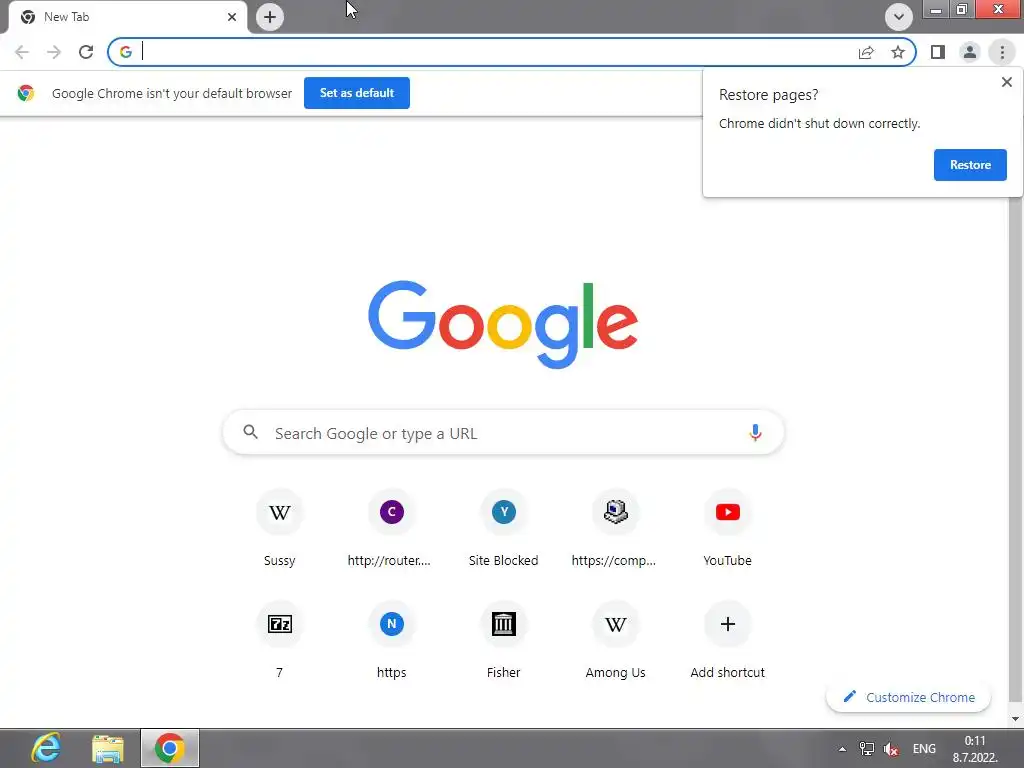The height and width of the screenshot is (768, 1024).
Task: Click "Chrome didn't shut down correctly." text
Action: [819, 123]
